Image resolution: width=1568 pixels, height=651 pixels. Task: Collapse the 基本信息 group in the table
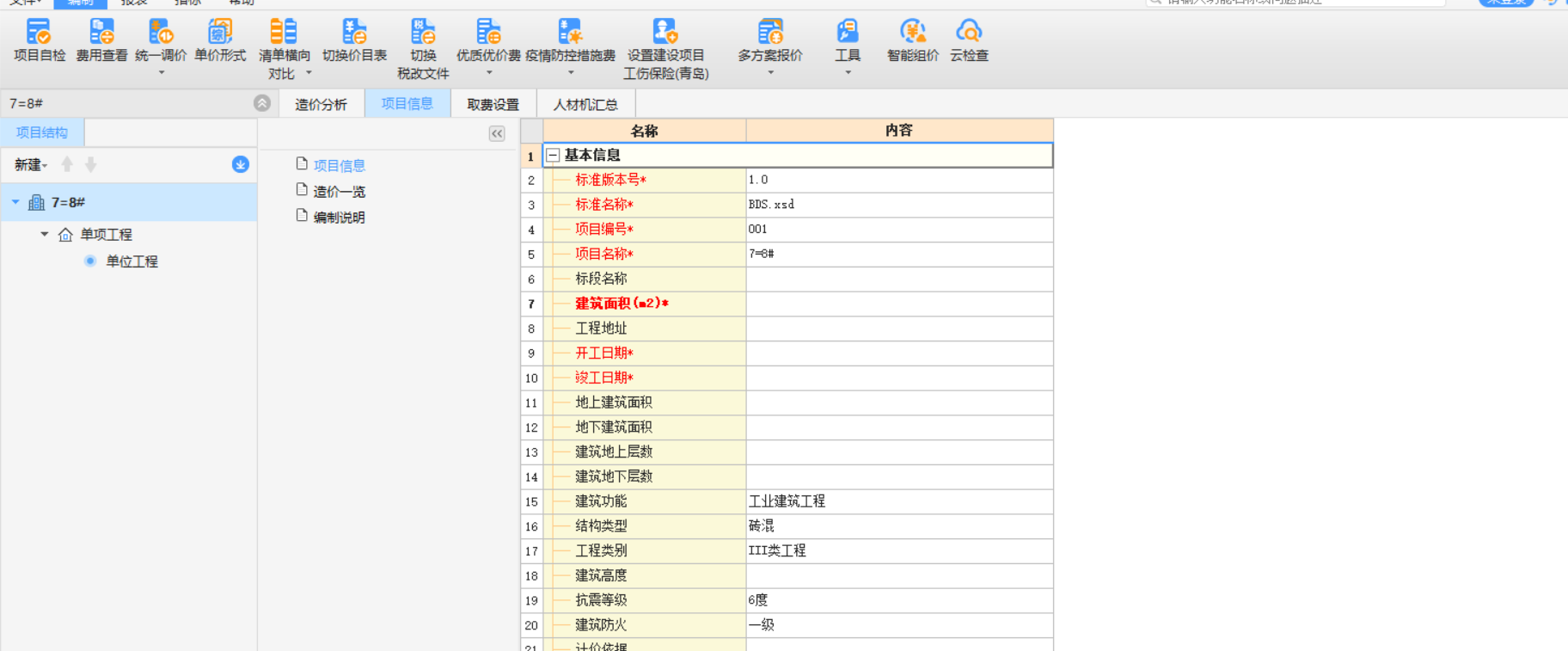coord(553,156)
